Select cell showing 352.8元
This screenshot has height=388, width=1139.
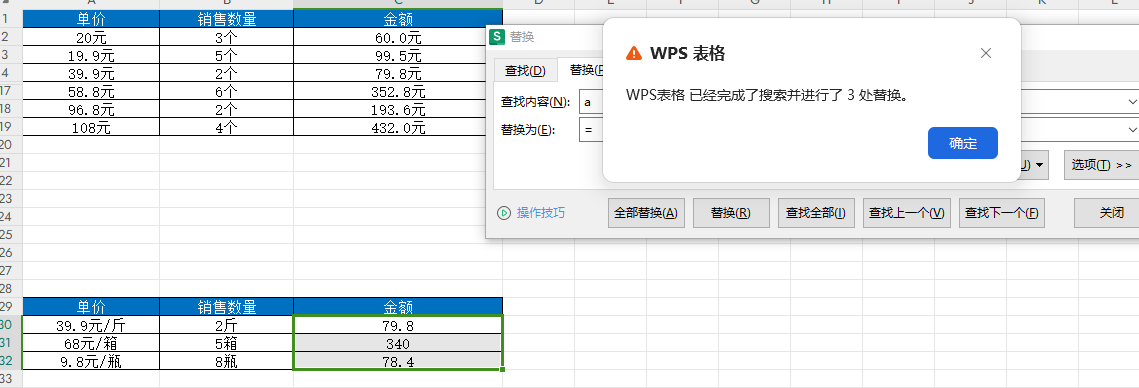pyautogui.click(x=398, y=92)
